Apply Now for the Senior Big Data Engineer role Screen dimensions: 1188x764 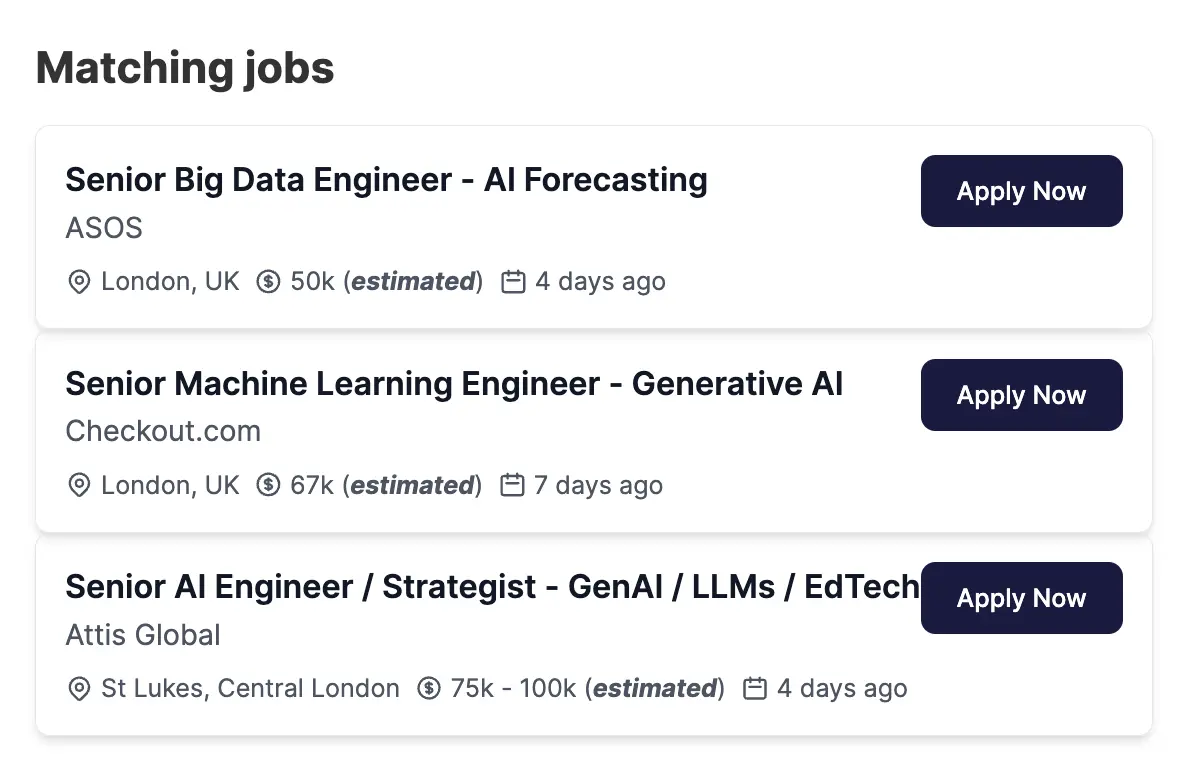tap(1021, 190)
